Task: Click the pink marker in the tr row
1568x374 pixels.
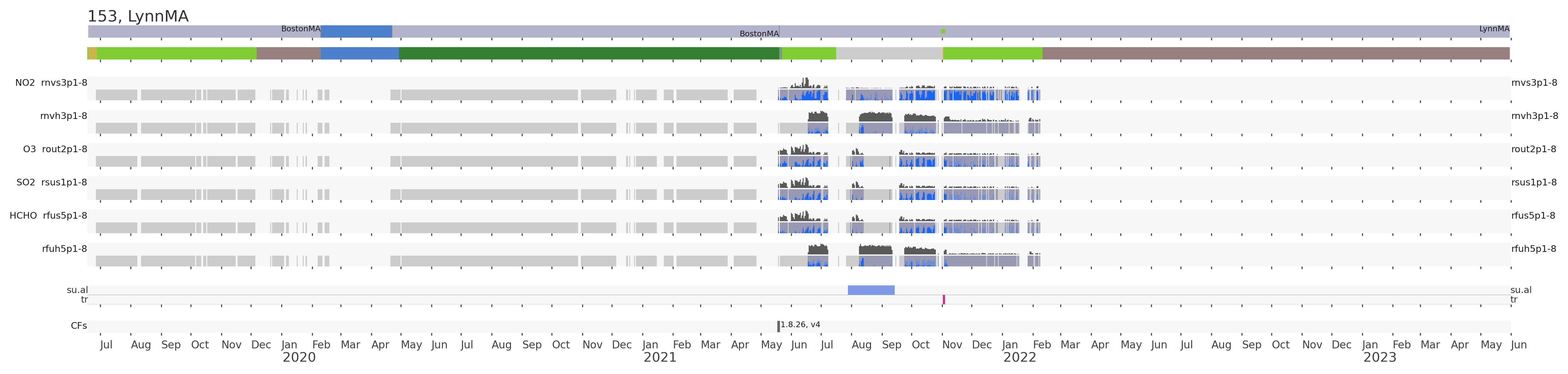Action: 943,300
